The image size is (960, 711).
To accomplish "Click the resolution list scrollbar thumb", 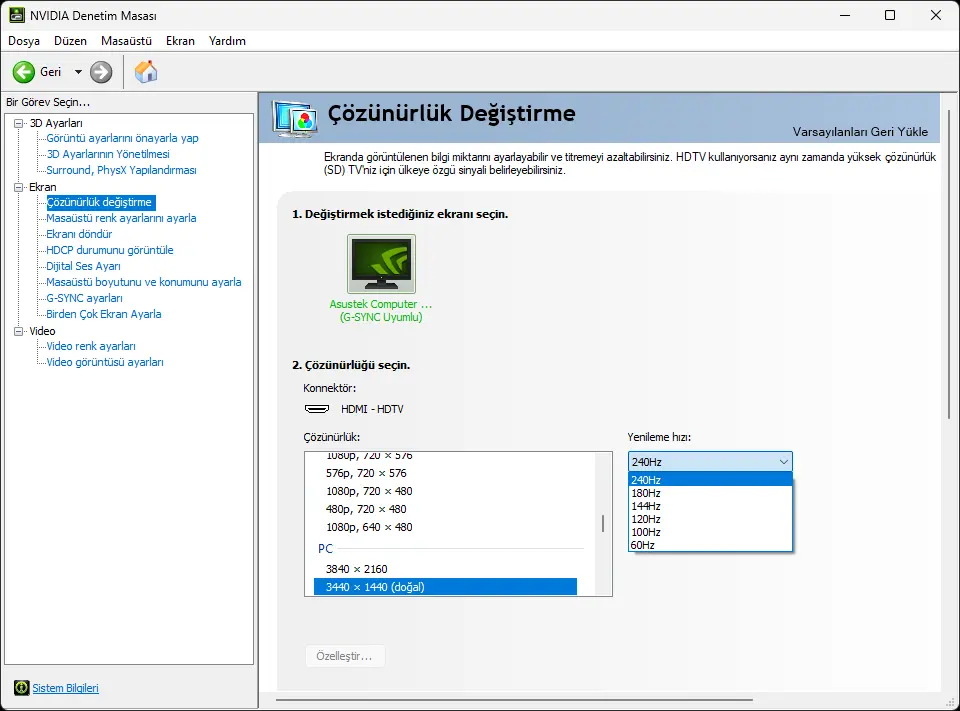I will (603, 523).
